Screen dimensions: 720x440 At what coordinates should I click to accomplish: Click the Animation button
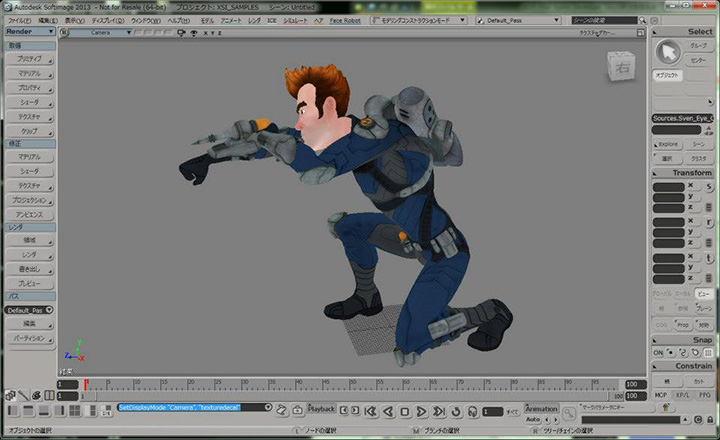click(541, 409)
